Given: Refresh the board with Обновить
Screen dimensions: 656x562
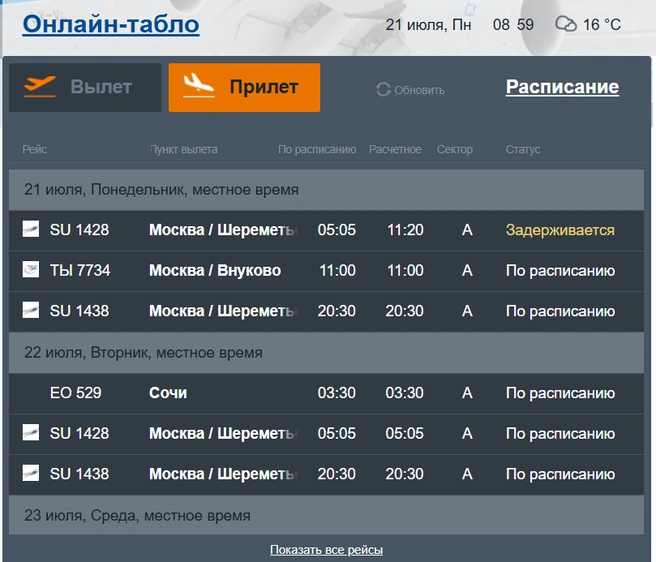Looking at the screenshot, I should 410,90.
